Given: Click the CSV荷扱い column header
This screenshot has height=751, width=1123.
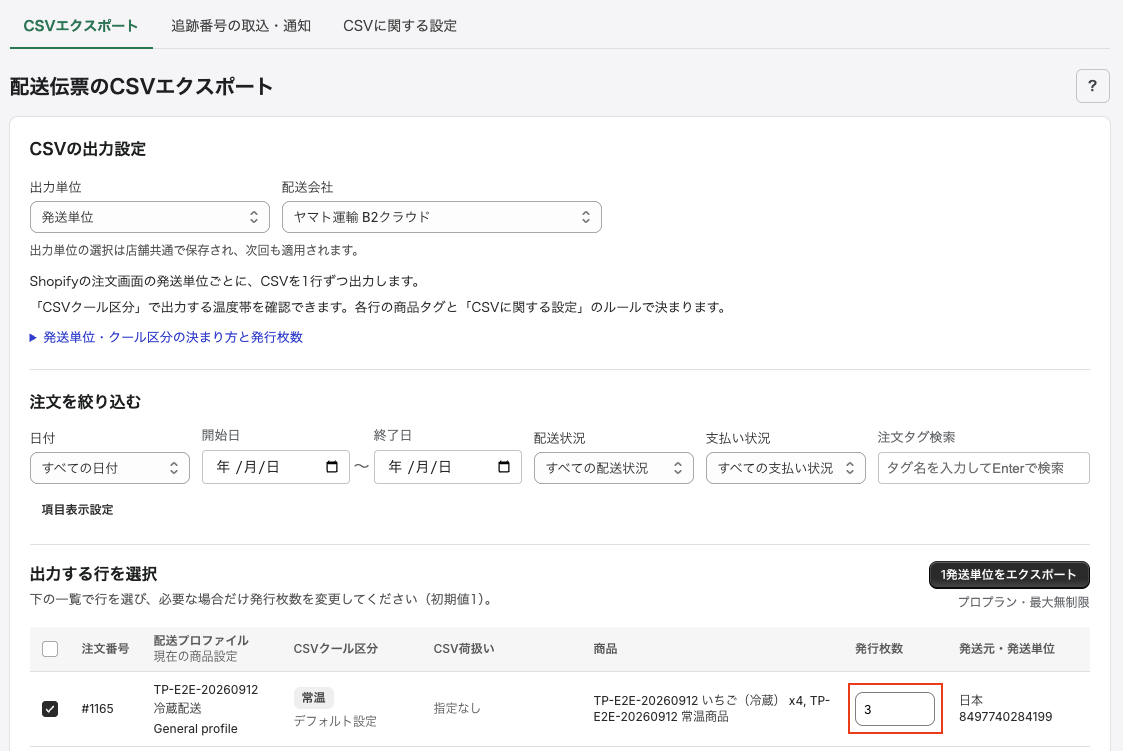Looking at the screenshot, I should 464,649.
